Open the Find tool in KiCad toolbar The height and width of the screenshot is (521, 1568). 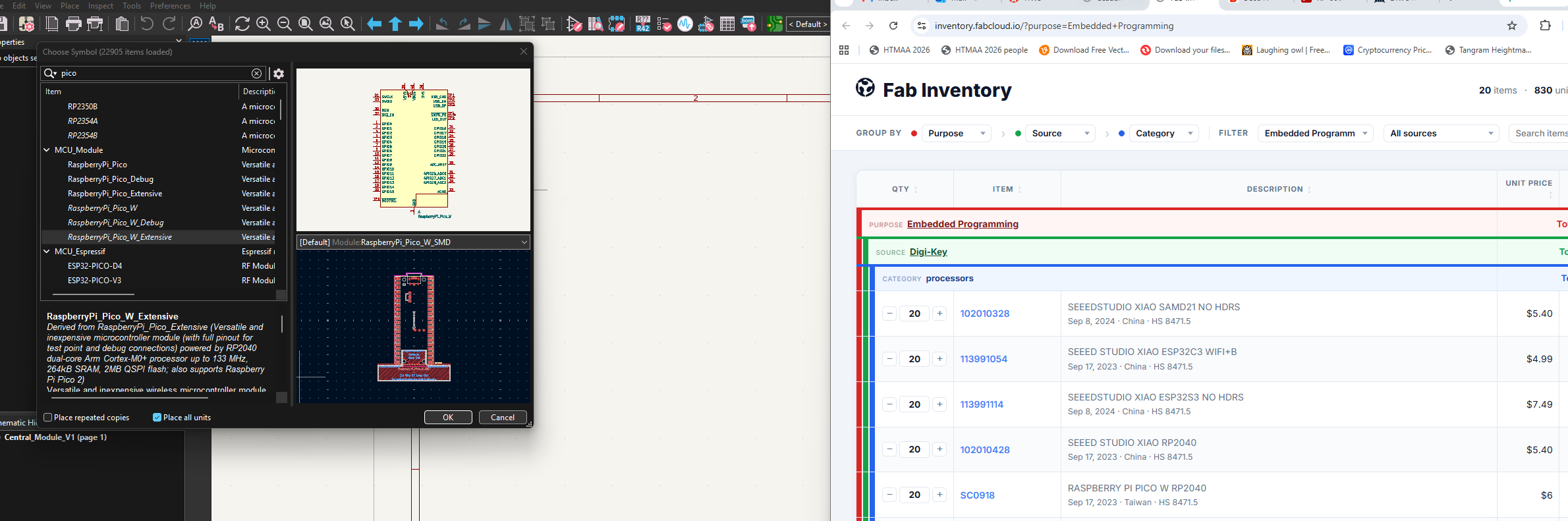[195, 24]
